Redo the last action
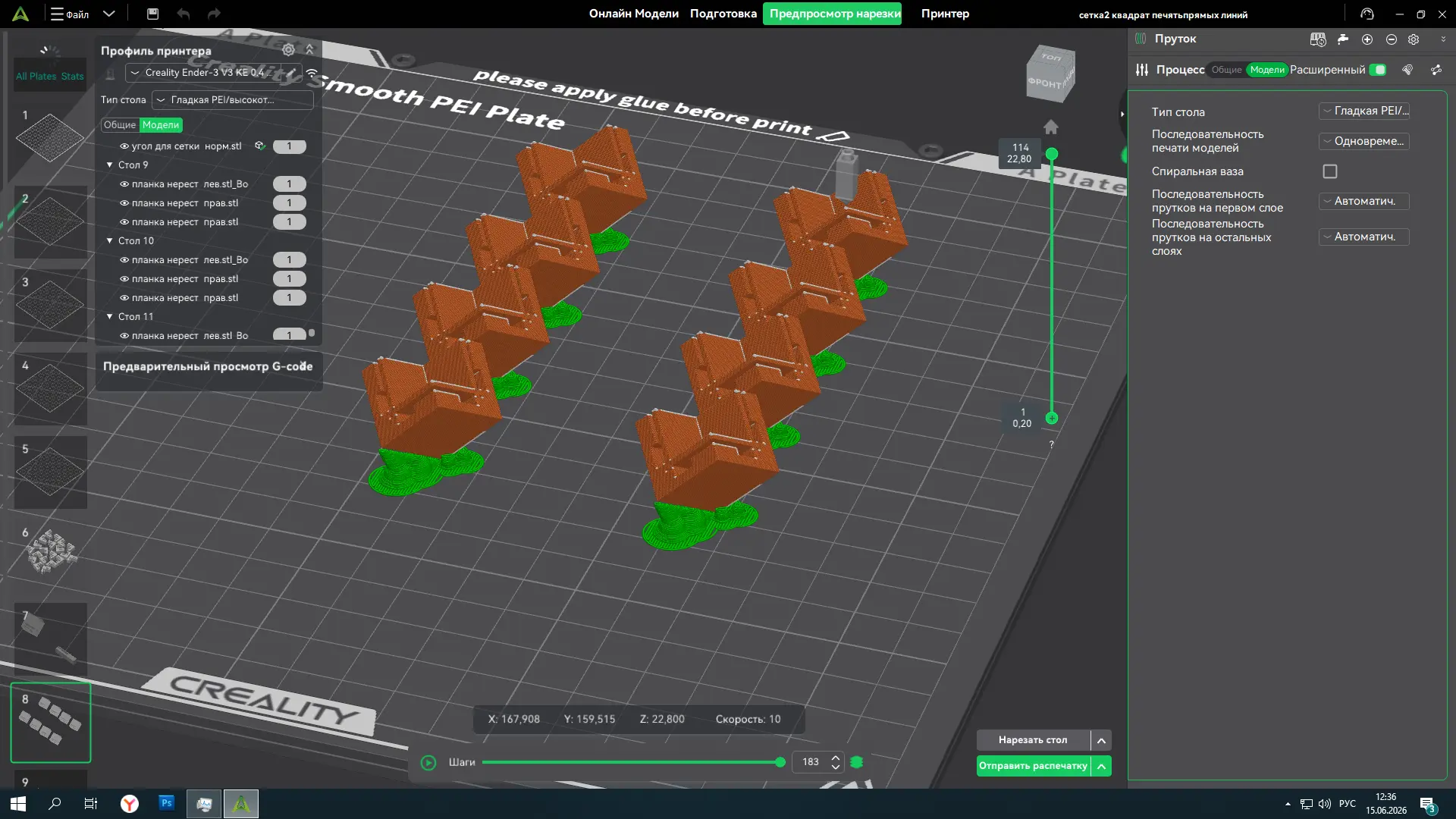Viewport: 1456px width, 819px height. point(214,14)
